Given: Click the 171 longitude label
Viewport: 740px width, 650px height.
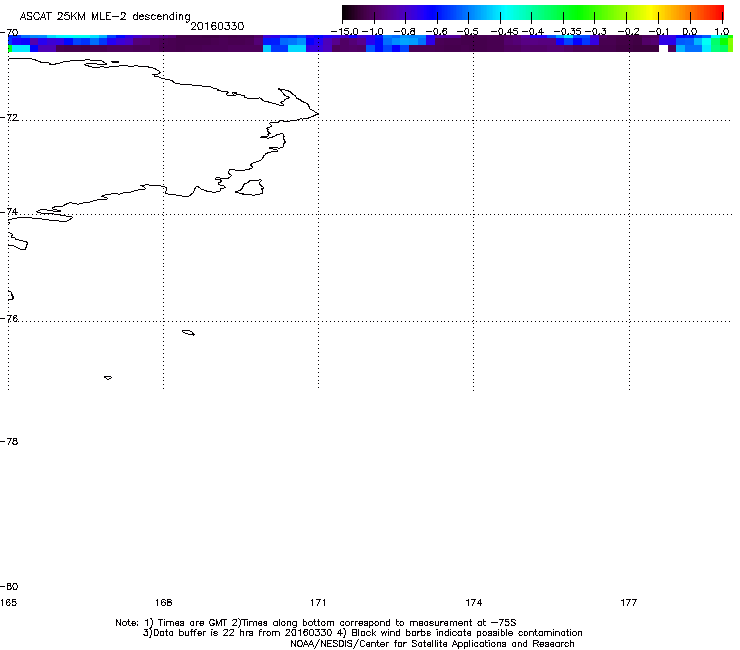Looking at the screenshot, I should (x=318, y=602).
